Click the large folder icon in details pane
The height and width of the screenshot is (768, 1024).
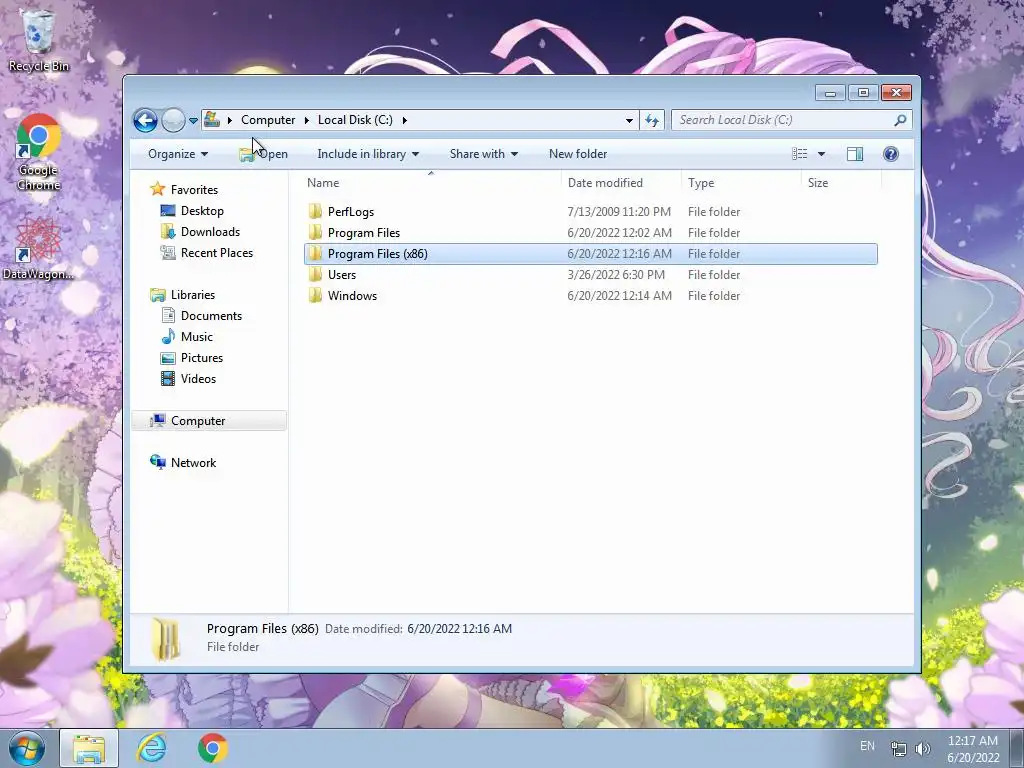pos(166,639)
